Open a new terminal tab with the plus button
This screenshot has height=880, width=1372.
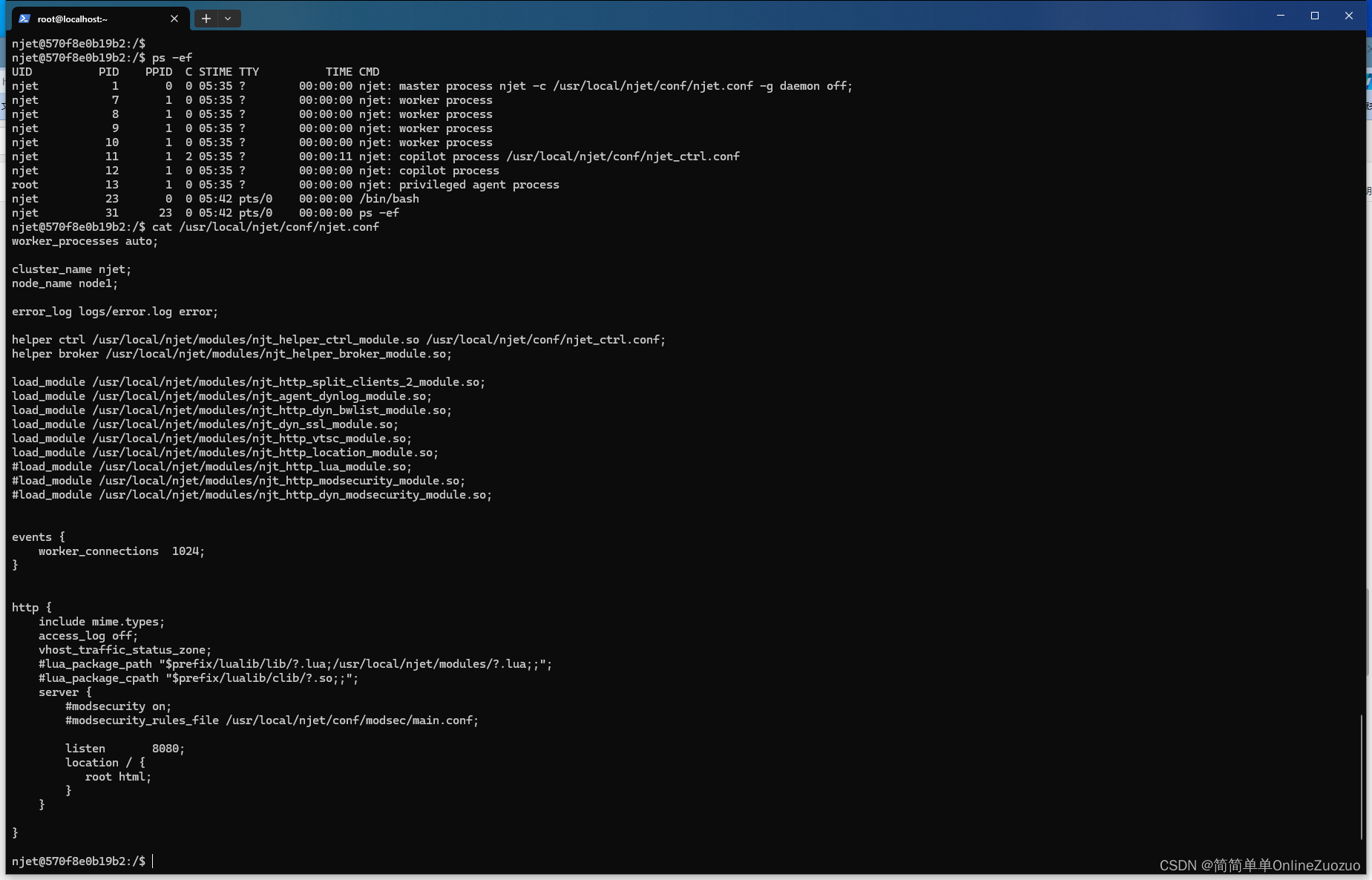[x=206, y=19]
